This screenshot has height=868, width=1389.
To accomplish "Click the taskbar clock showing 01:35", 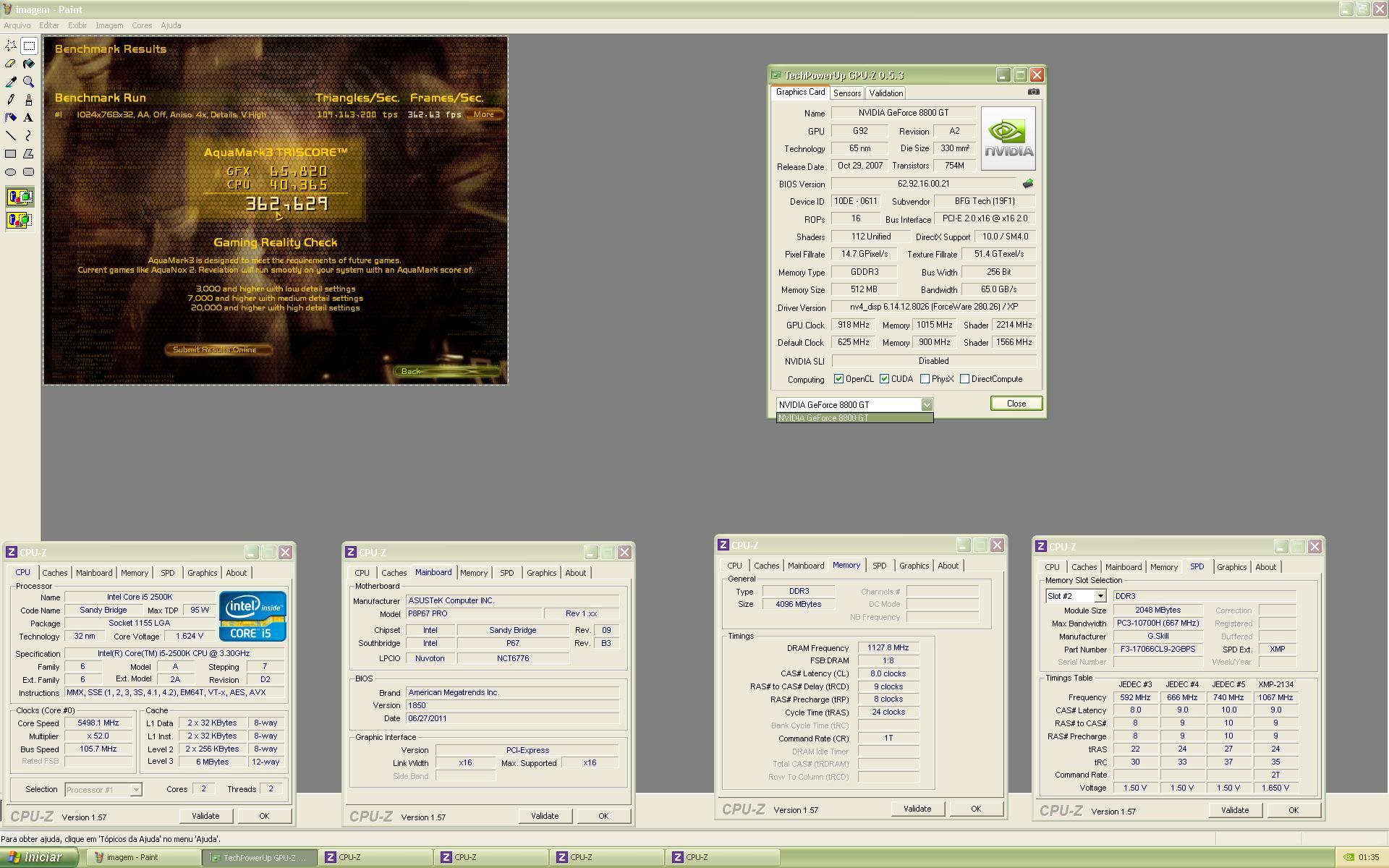I will coord(1369,857).
